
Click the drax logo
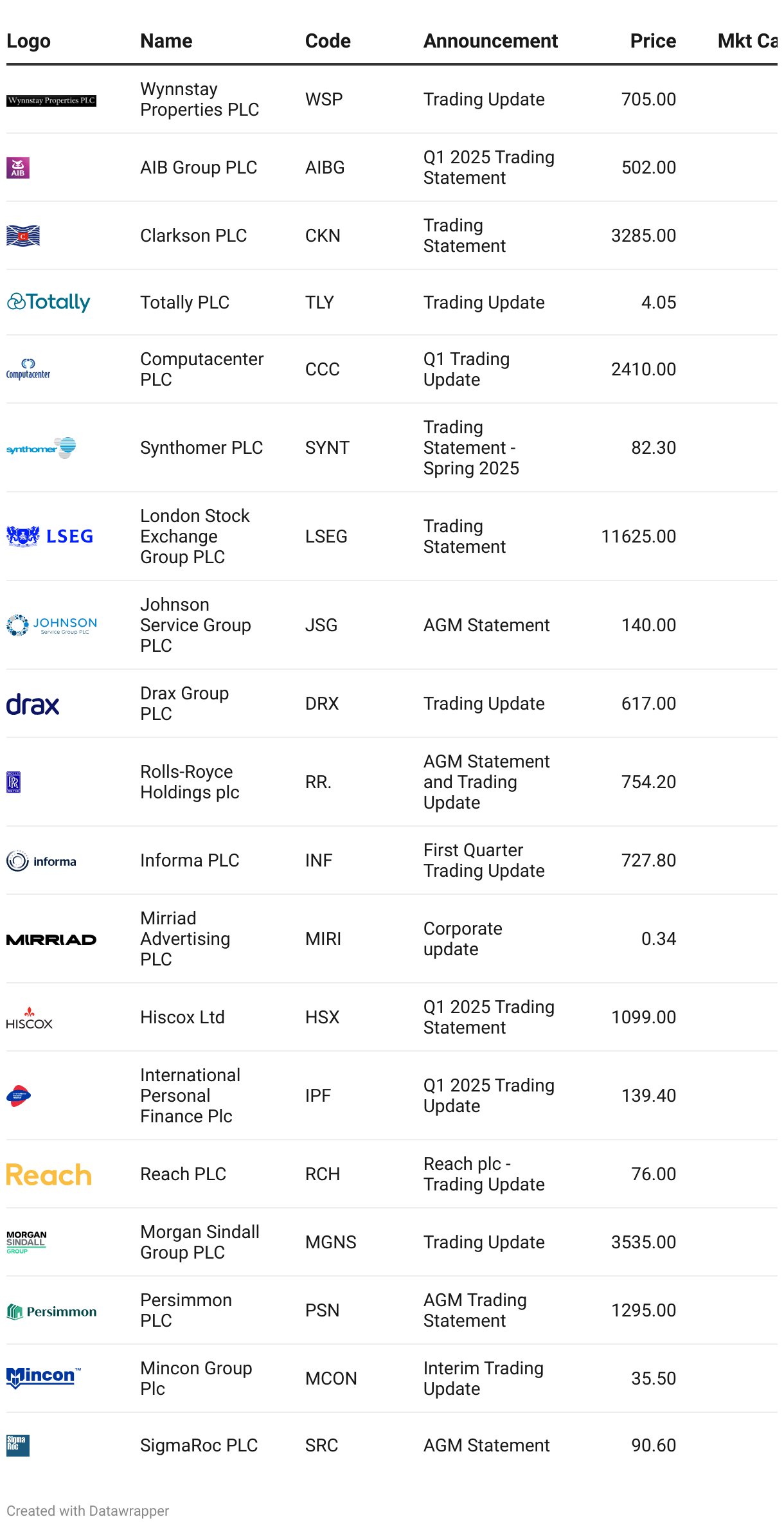tap(33, 705)
